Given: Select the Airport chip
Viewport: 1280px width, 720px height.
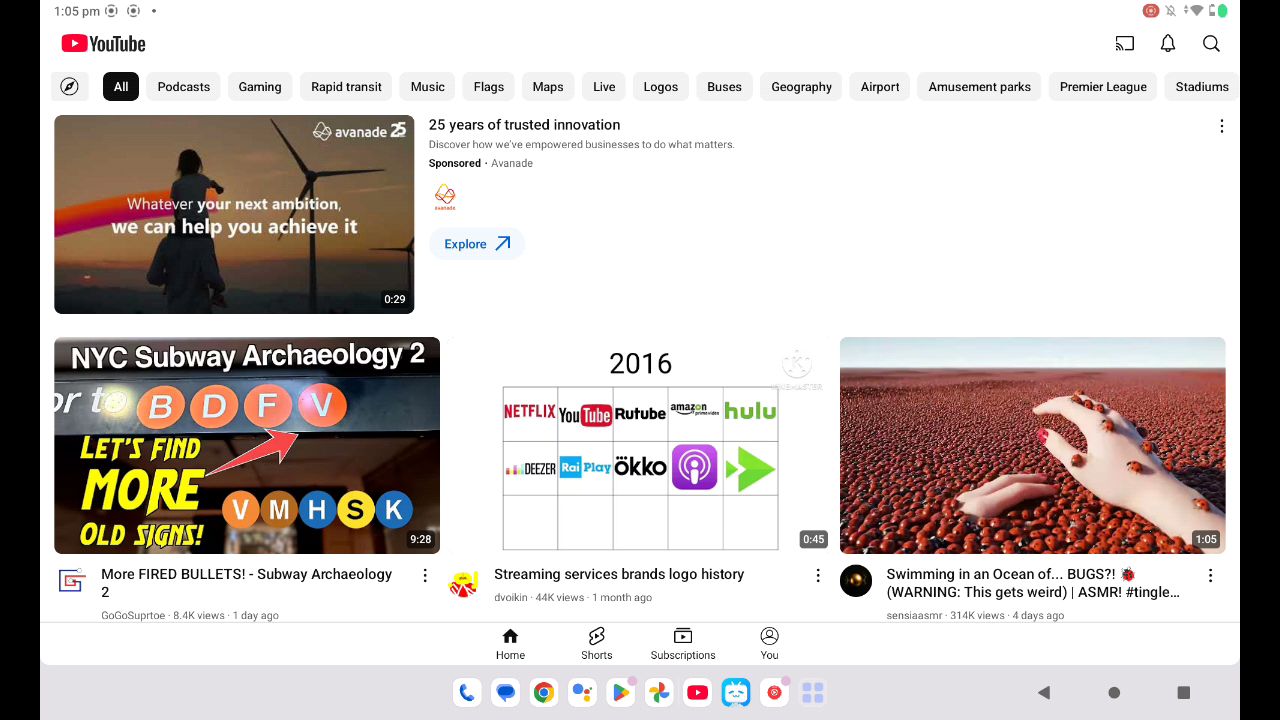Looking at the screenshot, I should click(x=880, y=87).
